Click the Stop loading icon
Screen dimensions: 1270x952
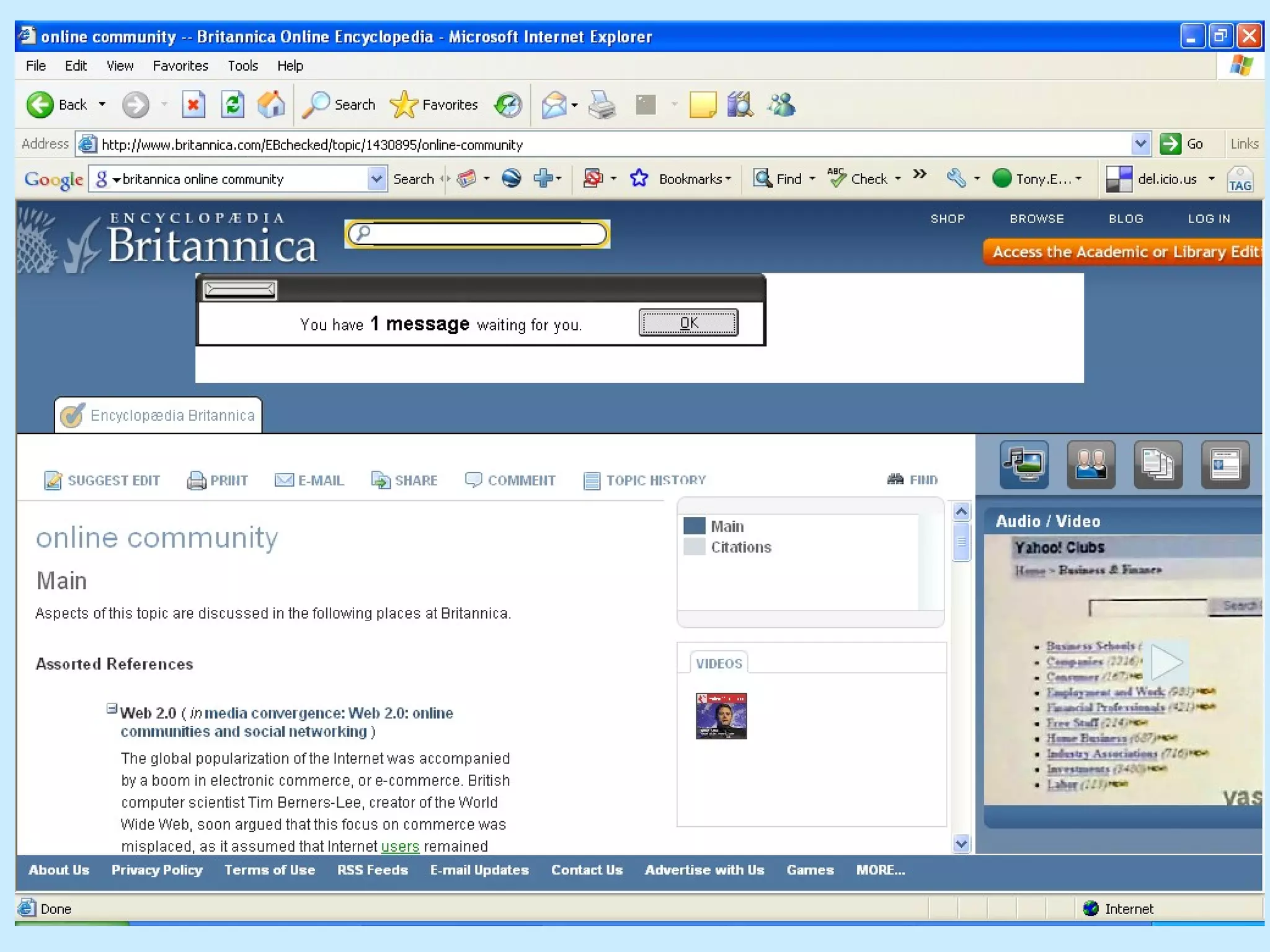point(193,104)
